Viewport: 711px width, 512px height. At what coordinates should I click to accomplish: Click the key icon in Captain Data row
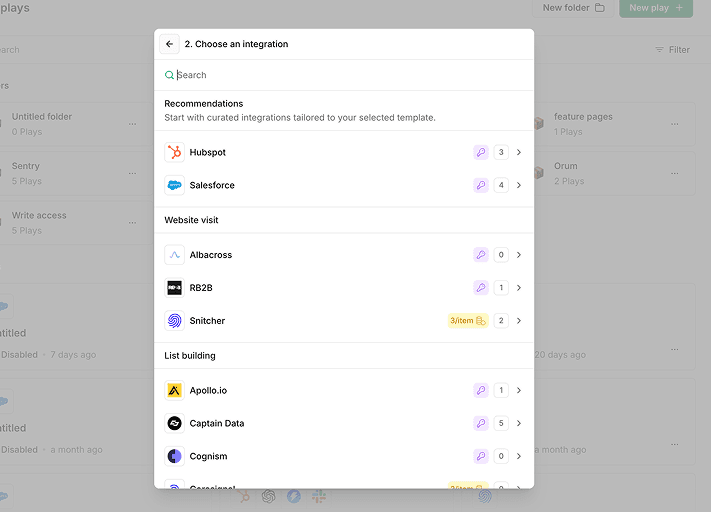click(x=481, y=423)
